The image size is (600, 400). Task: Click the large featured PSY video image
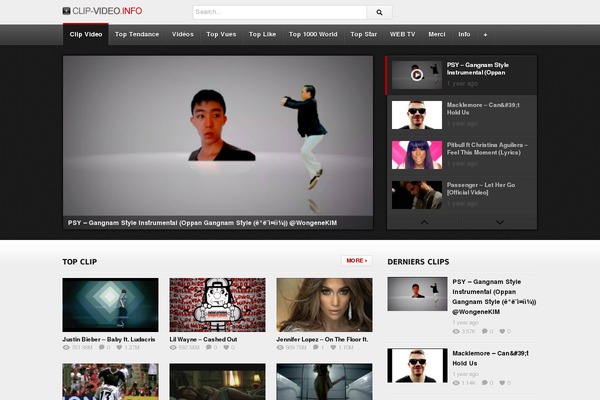pos(218,136)
